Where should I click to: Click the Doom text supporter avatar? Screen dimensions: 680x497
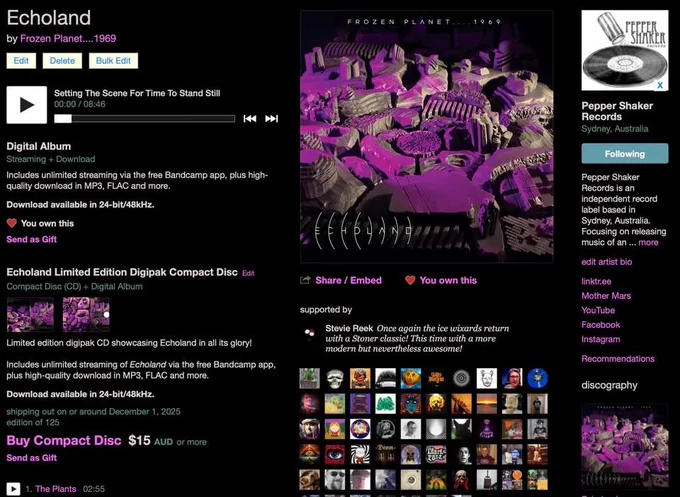[386, 454]
